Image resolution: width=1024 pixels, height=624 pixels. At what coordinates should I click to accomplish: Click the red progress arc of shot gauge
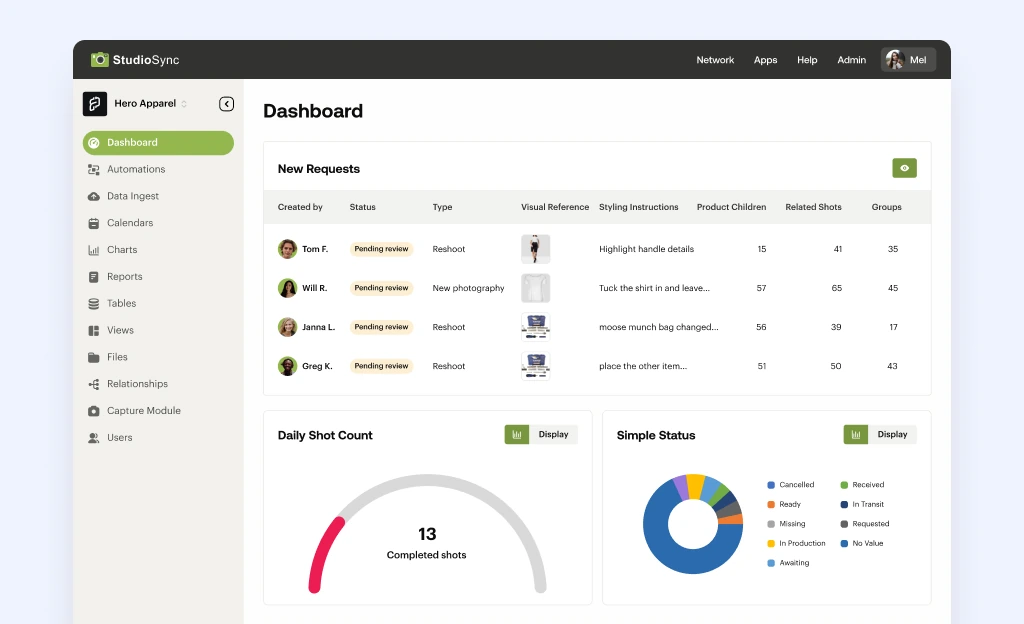tap(321, 554)
